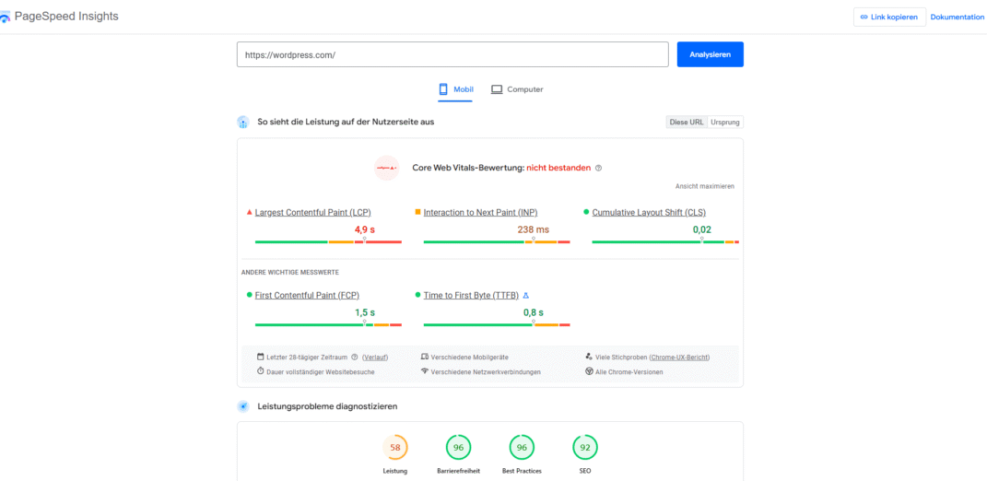987x481 pixels.
Task: Open the First Contentful Paint (FCP) link
Action: coord(307,295)
